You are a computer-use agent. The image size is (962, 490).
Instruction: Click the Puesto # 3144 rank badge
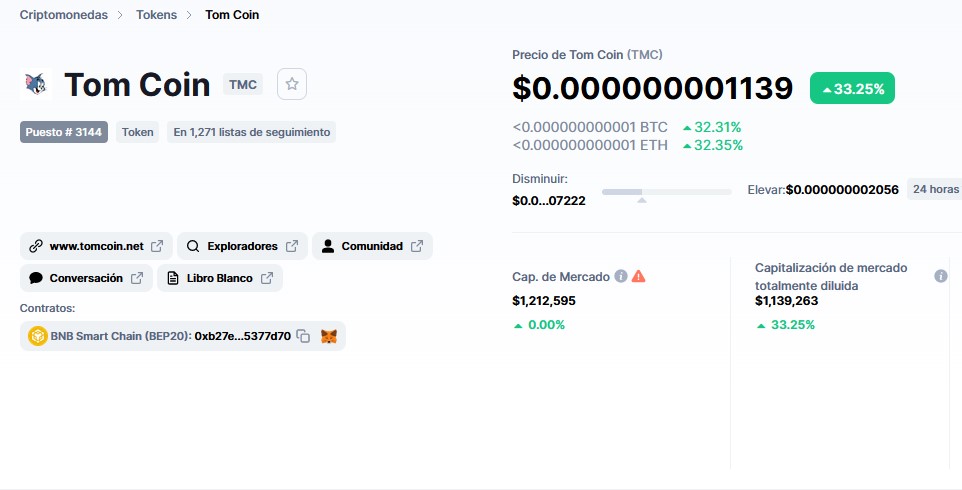point(64,132)
